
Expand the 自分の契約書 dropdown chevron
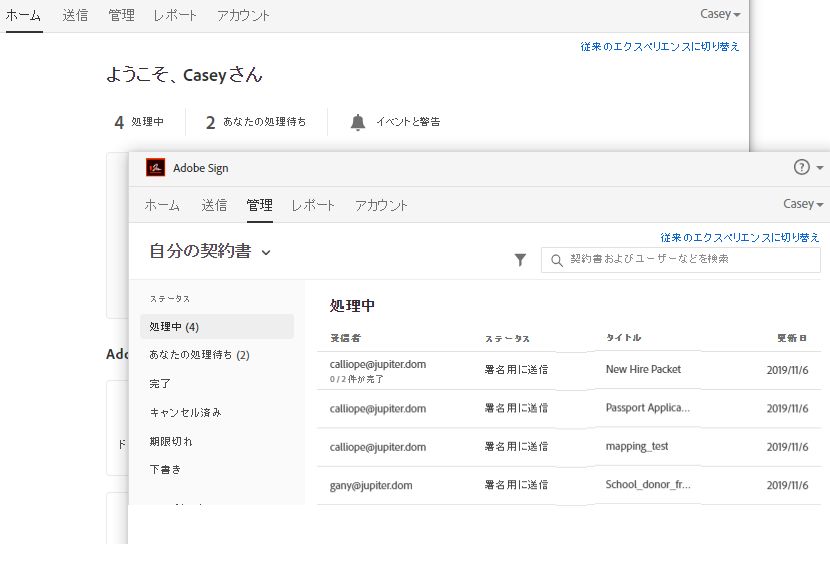266,253
